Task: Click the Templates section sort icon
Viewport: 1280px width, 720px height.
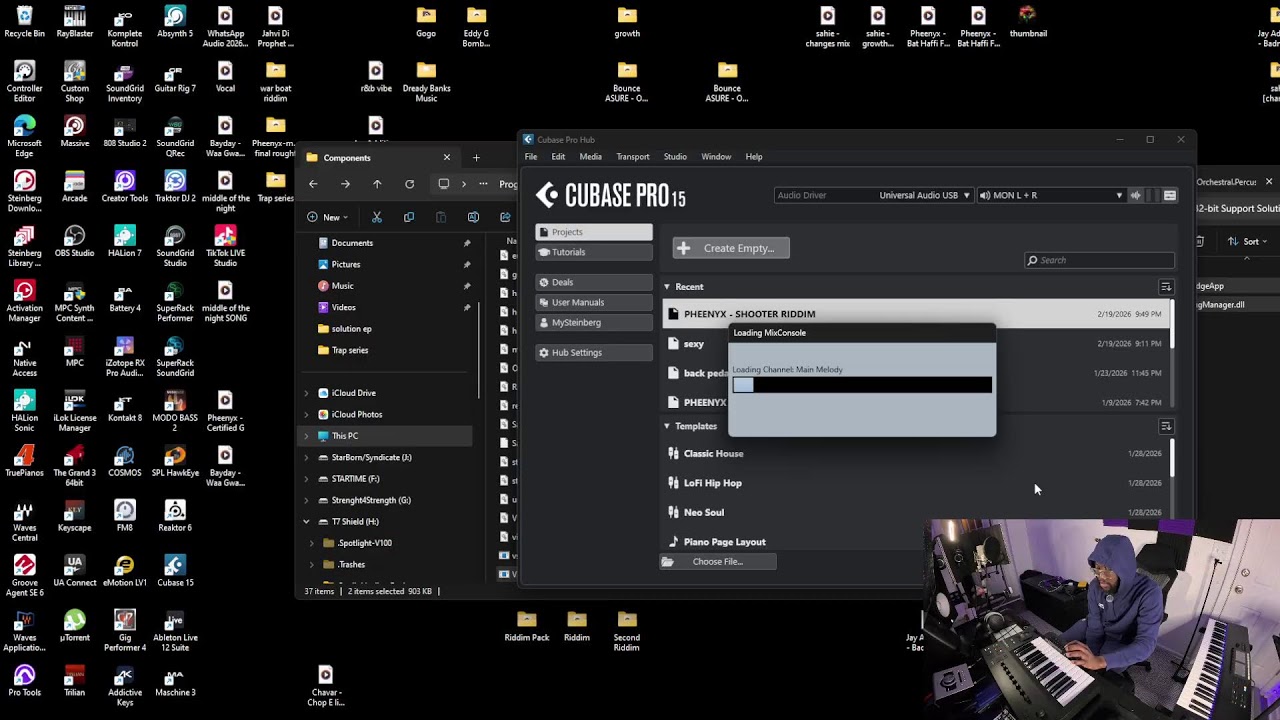Action: (1166, 426)
